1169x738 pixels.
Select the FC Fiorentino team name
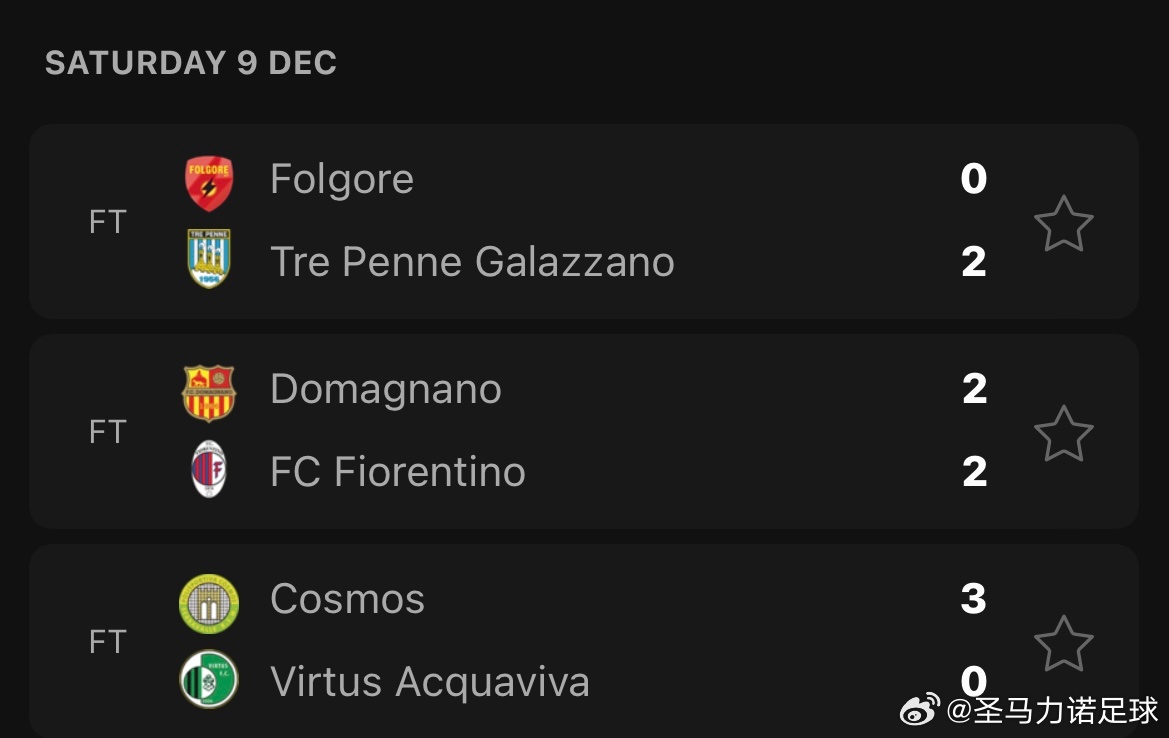click(x=398, y=472)
